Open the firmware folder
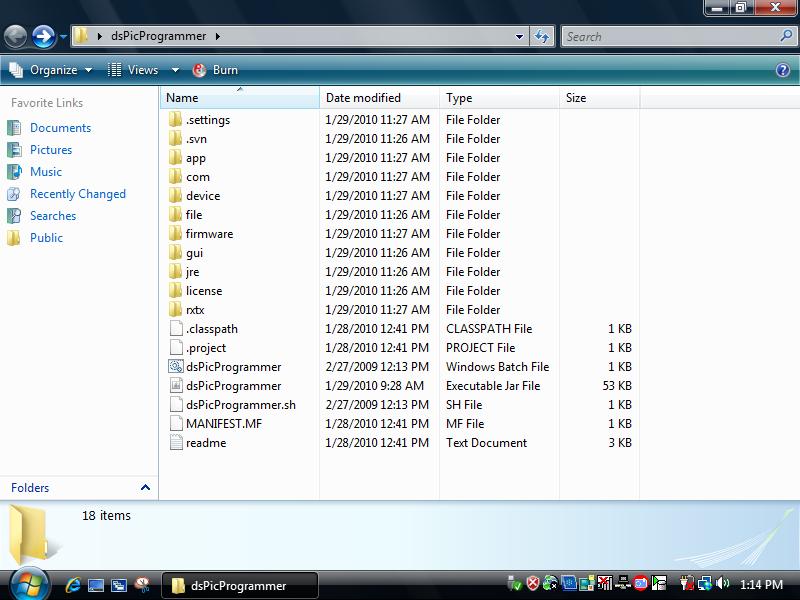This screenshot has width=800, height=600. pyautogui.click(x=209, y=234)
